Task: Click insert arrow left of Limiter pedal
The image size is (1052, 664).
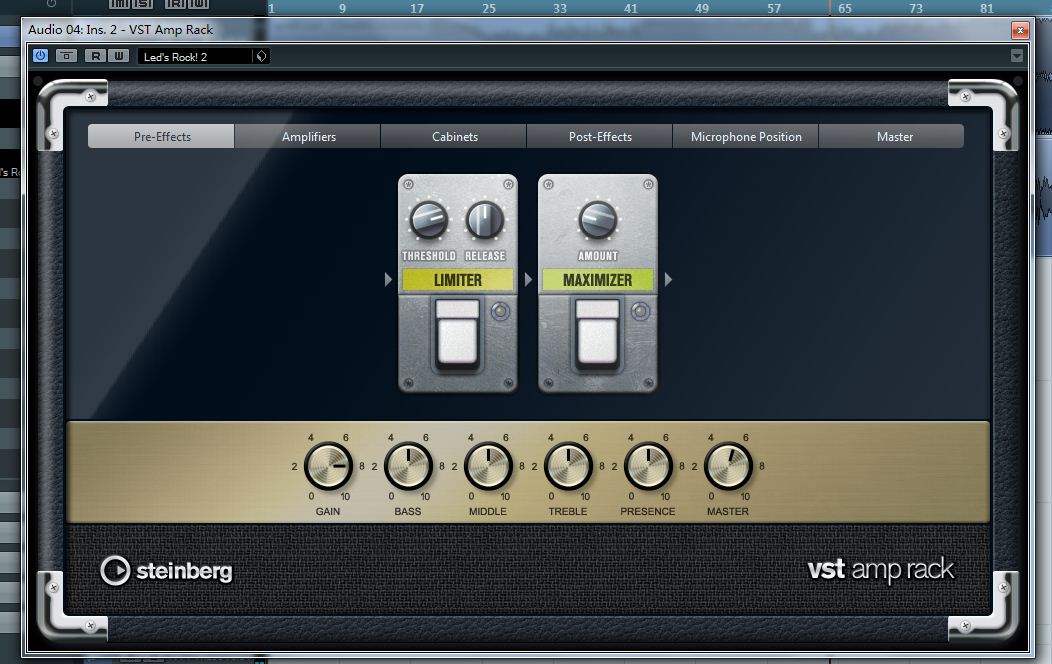Action: click(x=388, y=280)
